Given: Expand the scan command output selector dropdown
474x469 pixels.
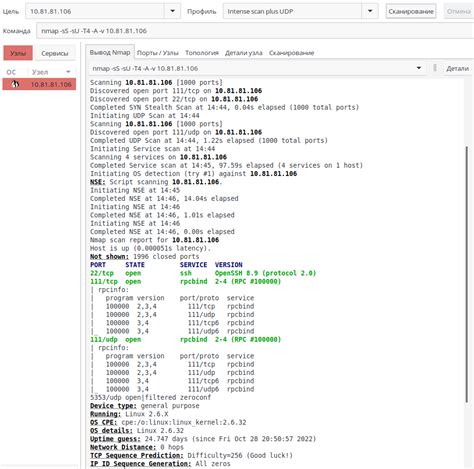Looking at the screenshot, I should 419,68.
